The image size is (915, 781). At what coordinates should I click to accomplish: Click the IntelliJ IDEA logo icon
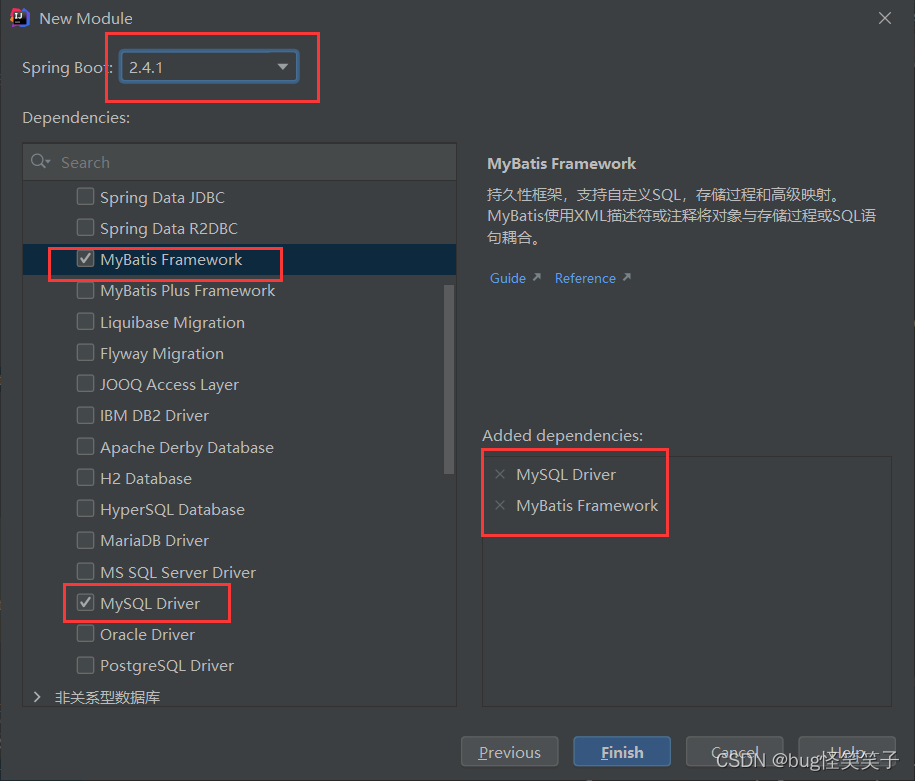(19, 18)
